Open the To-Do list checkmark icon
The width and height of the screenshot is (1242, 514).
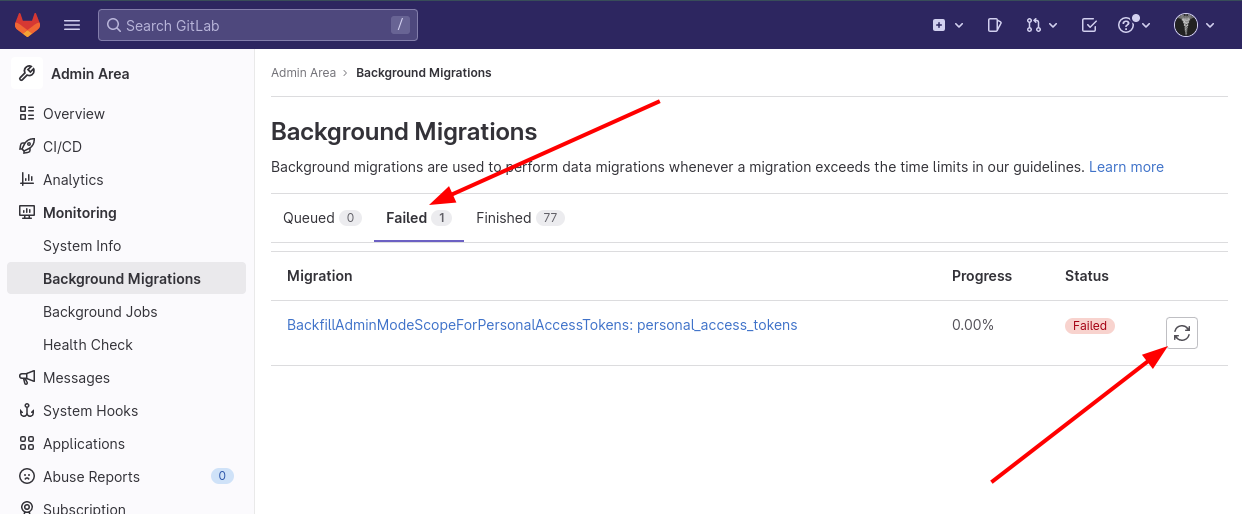[1090, 25]
